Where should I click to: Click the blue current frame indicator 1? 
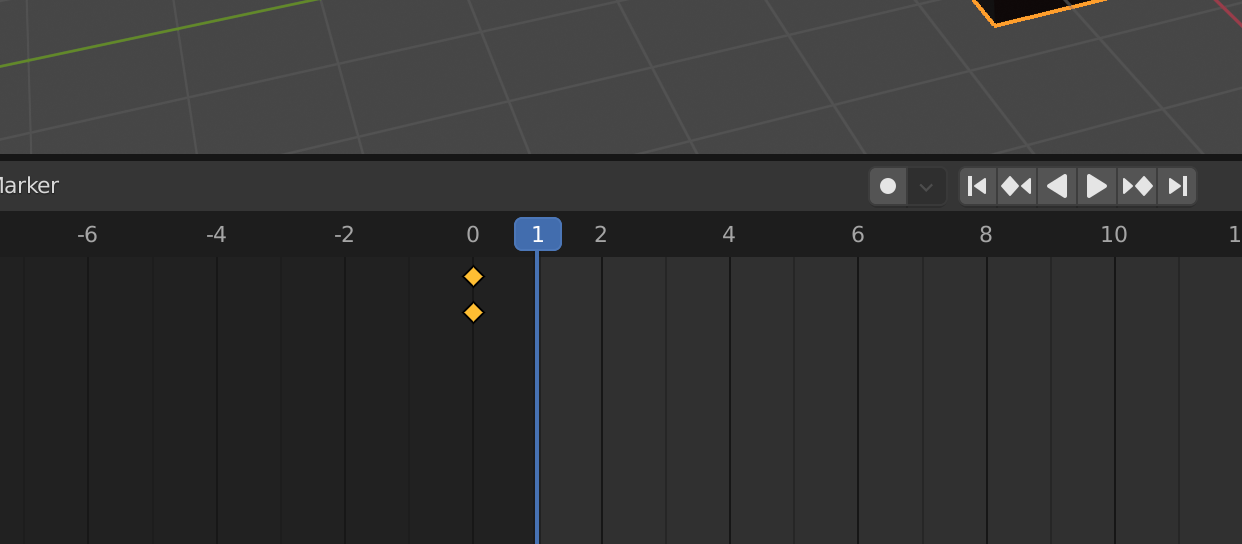538,234
